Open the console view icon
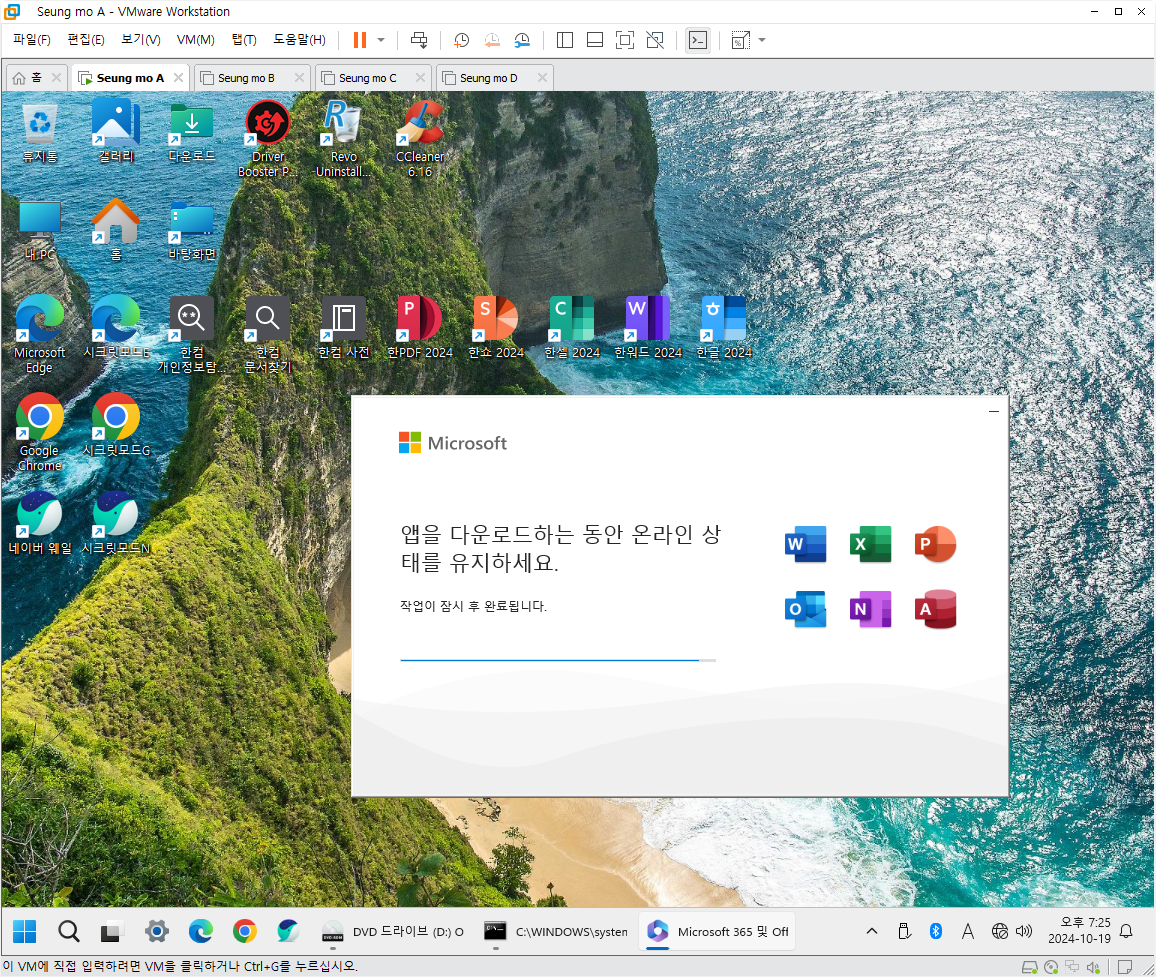Viewport: 1156px width, 977px height. pos(697,40)
